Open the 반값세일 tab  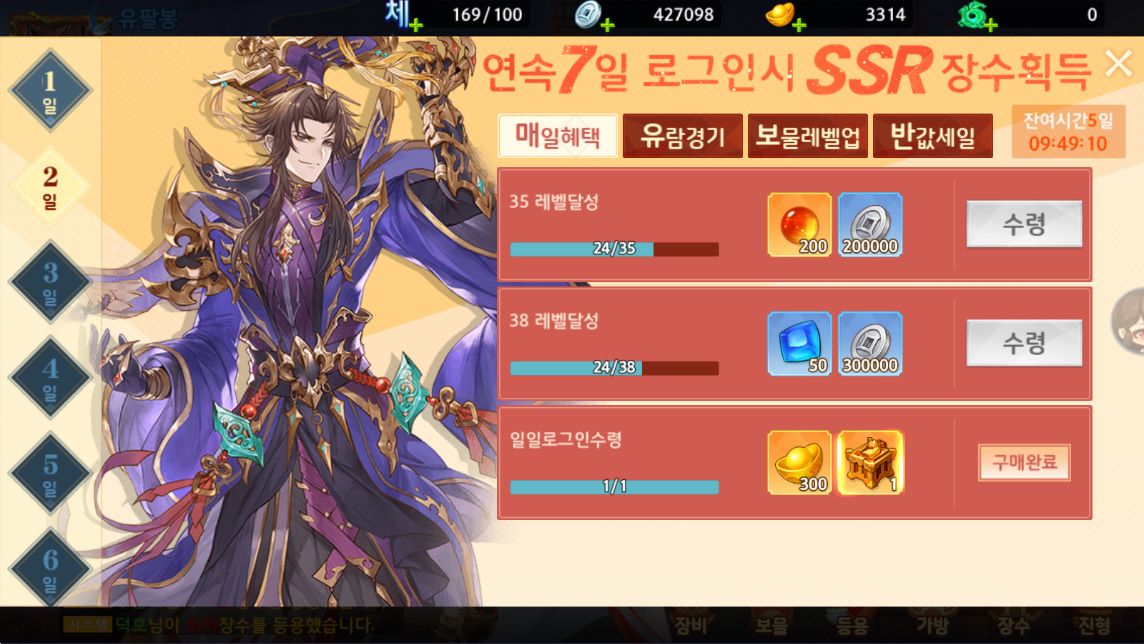[x=932, y=136]
